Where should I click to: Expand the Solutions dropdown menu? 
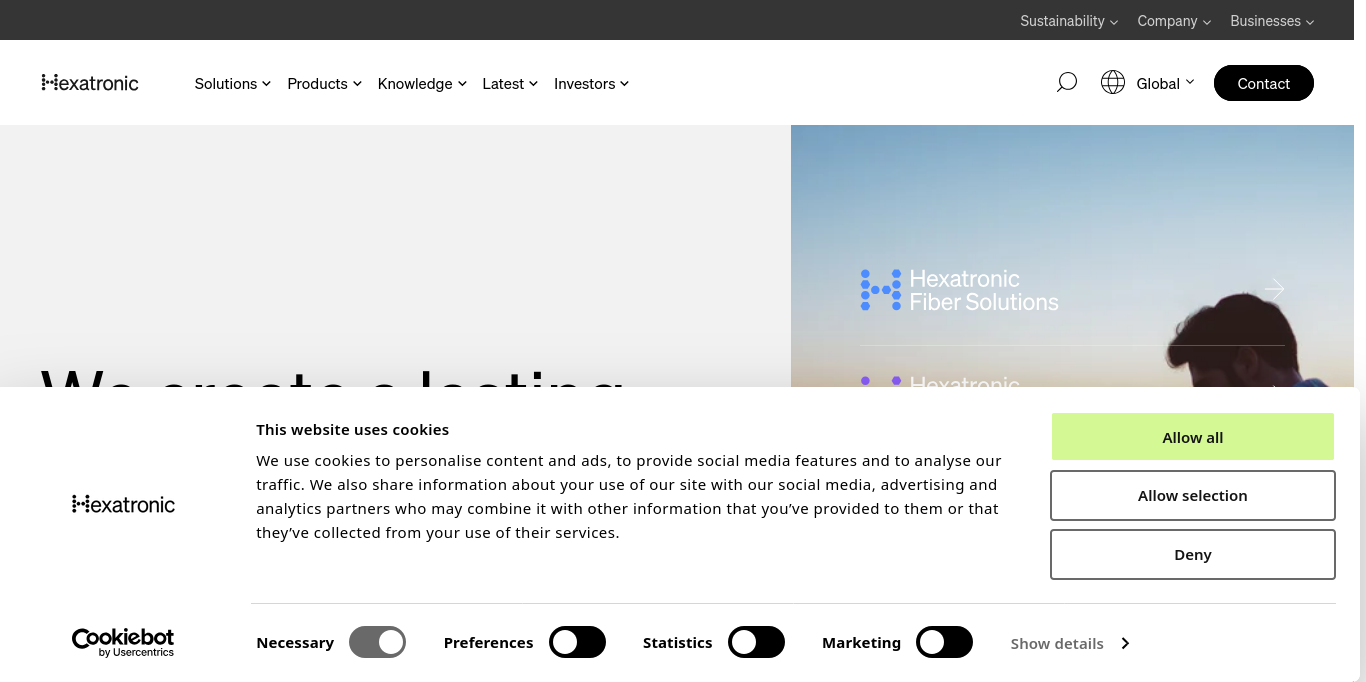pyautogui.click(x=233, y=84)
